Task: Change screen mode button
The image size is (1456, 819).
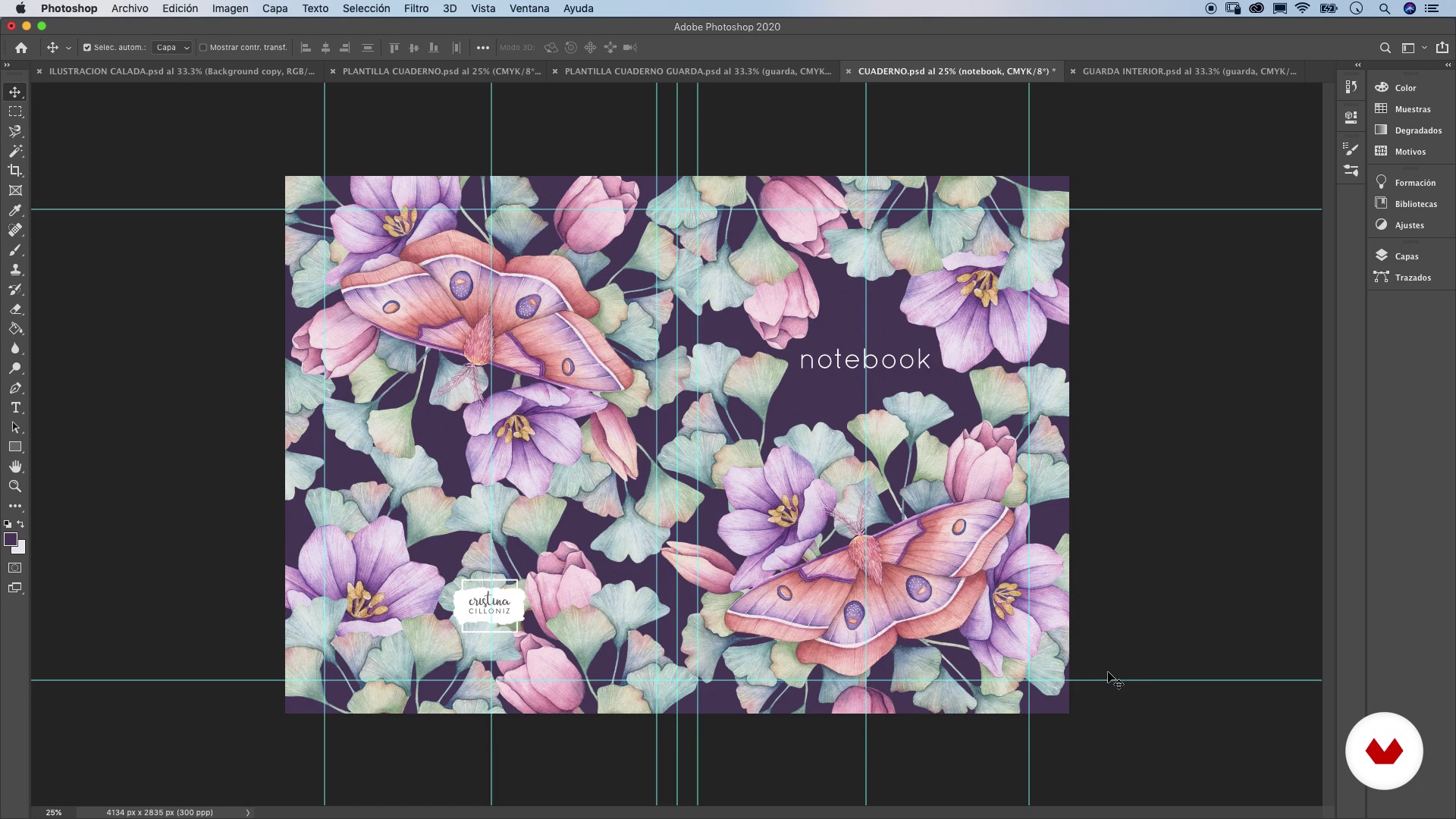Action: coord(15,588)
